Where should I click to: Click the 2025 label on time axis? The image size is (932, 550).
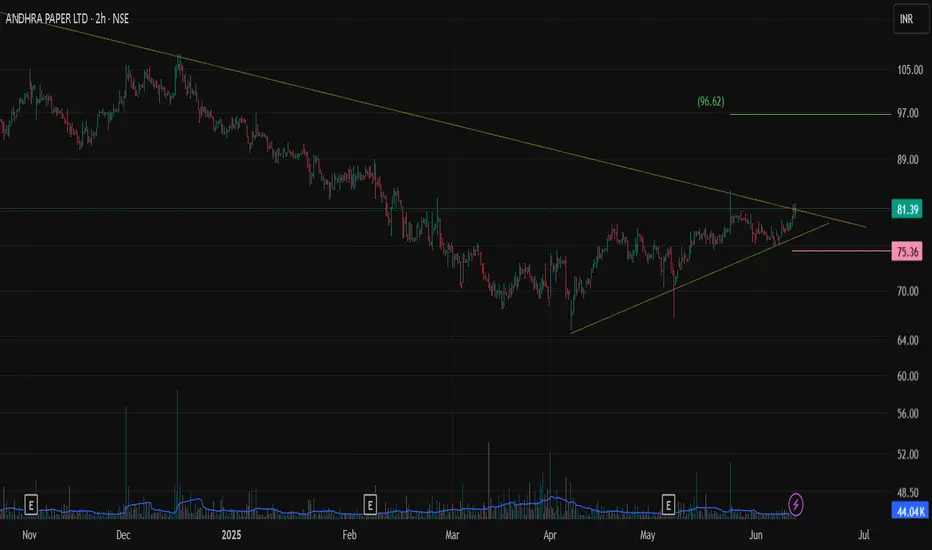coord(231,535)
